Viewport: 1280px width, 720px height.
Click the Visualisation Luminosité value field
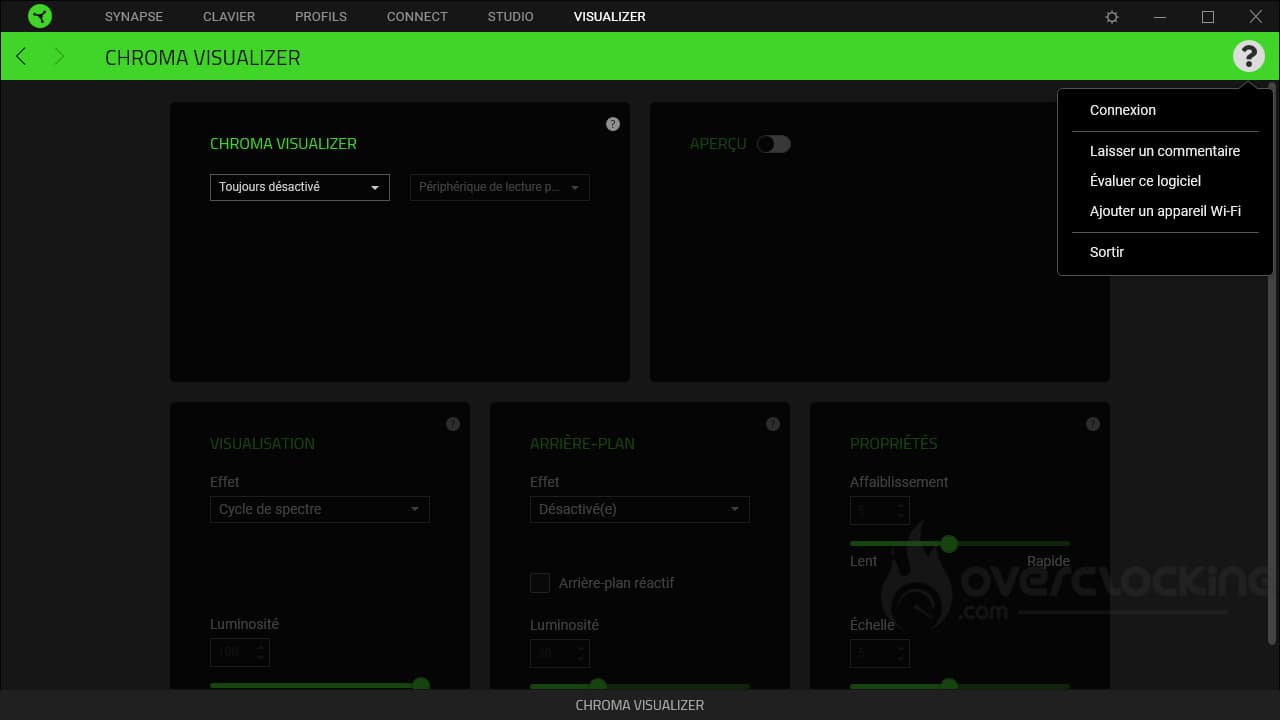240,652
